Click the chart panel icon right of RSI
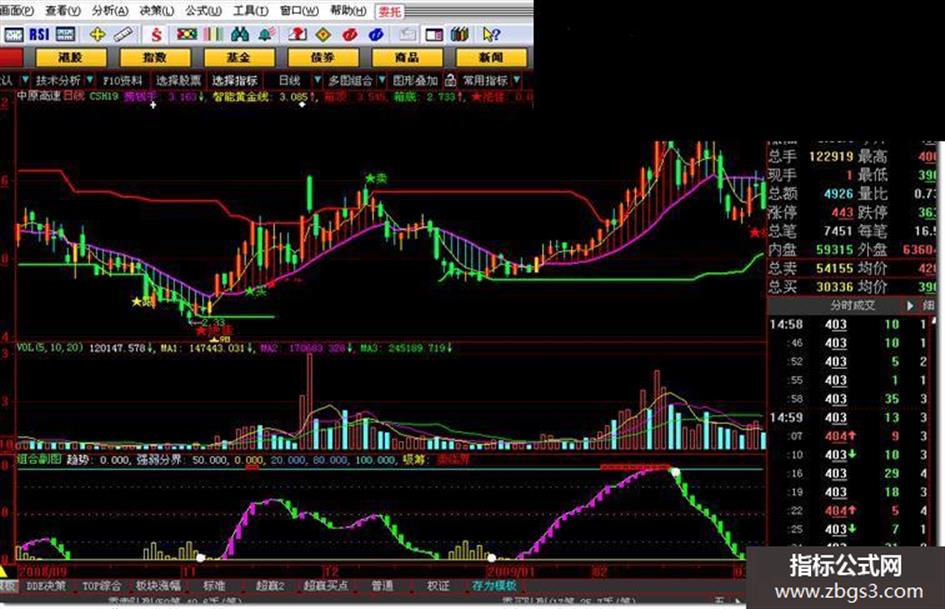The width and height of the screenshot is (945, 609). click(x=65, y=34)
